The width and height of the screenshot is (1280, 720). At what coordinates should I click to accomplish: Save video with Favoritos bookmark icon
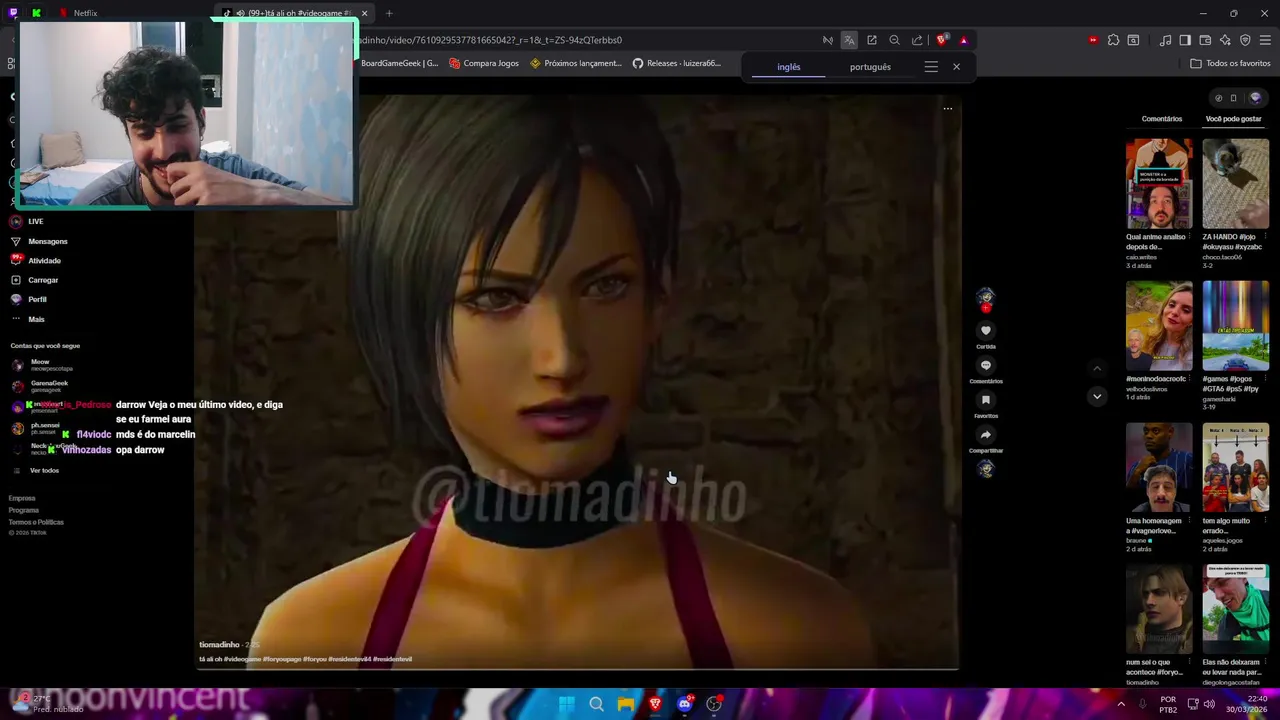(x=985, y=400)
